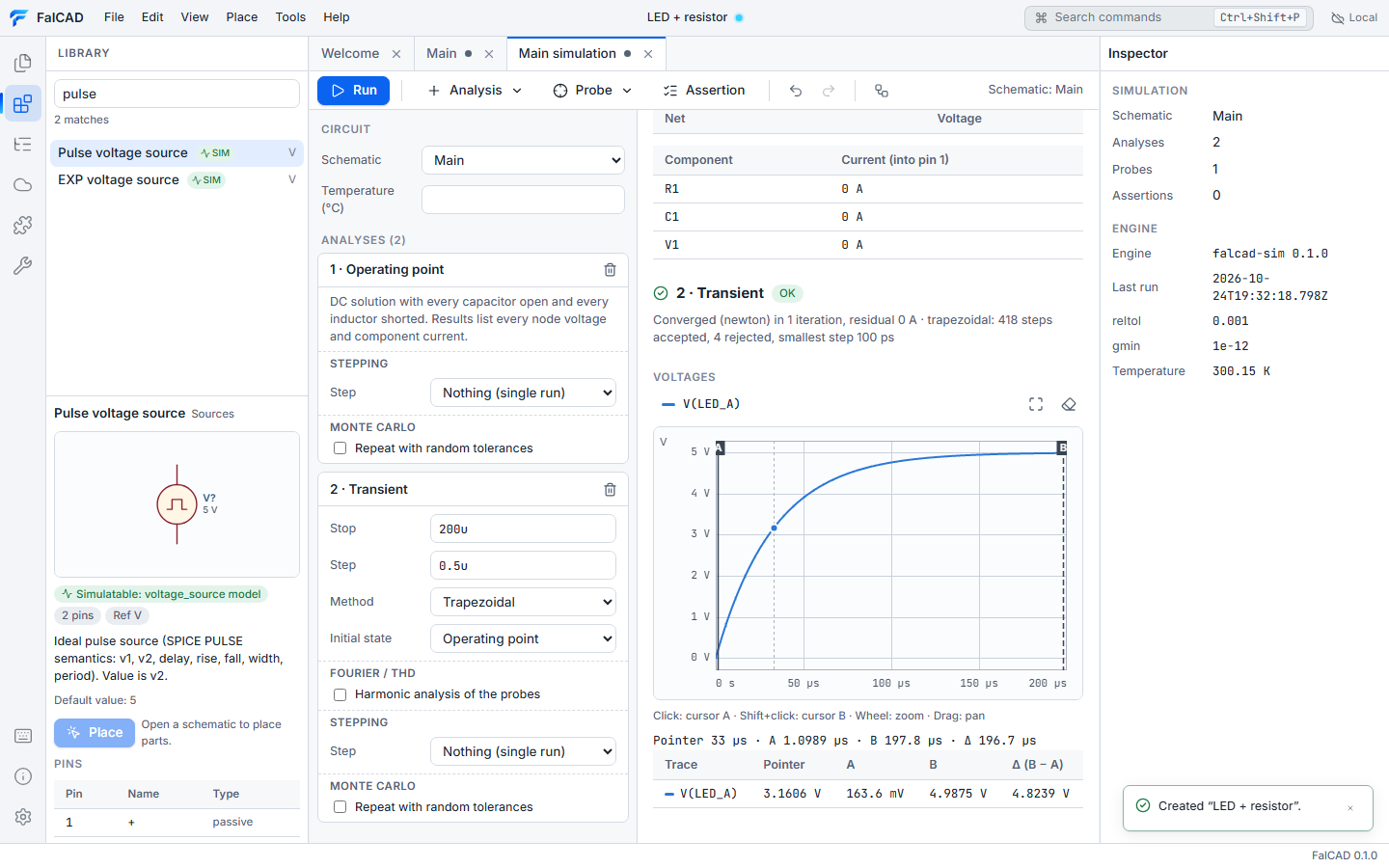Run the simulation

[x=354, y=91]
